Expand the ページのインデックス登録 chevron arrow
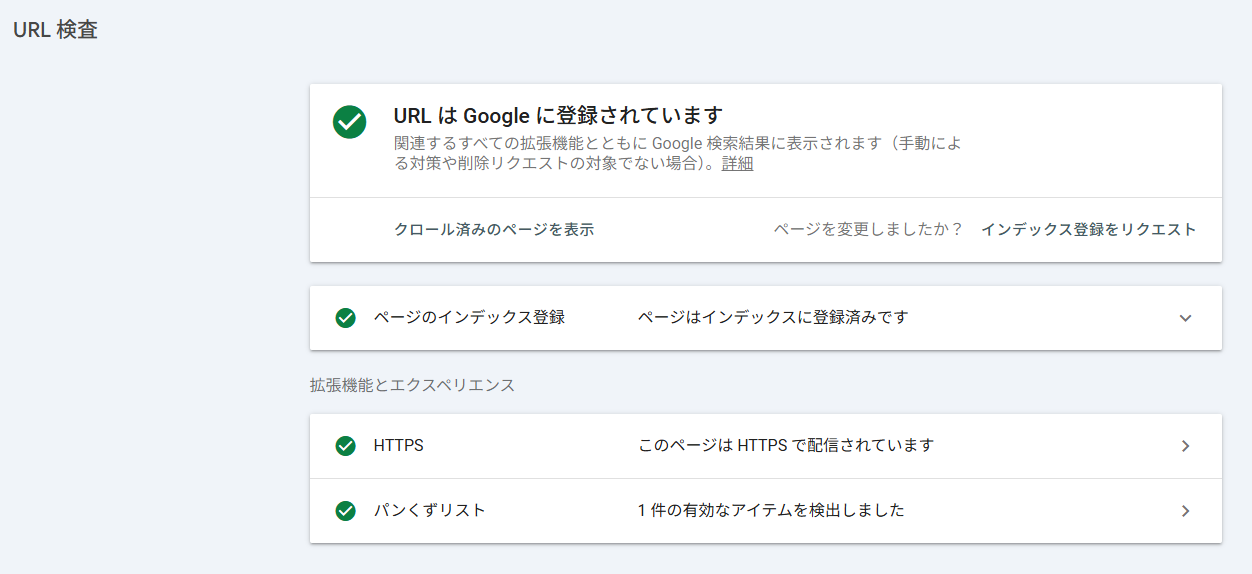 [1185, 318]
